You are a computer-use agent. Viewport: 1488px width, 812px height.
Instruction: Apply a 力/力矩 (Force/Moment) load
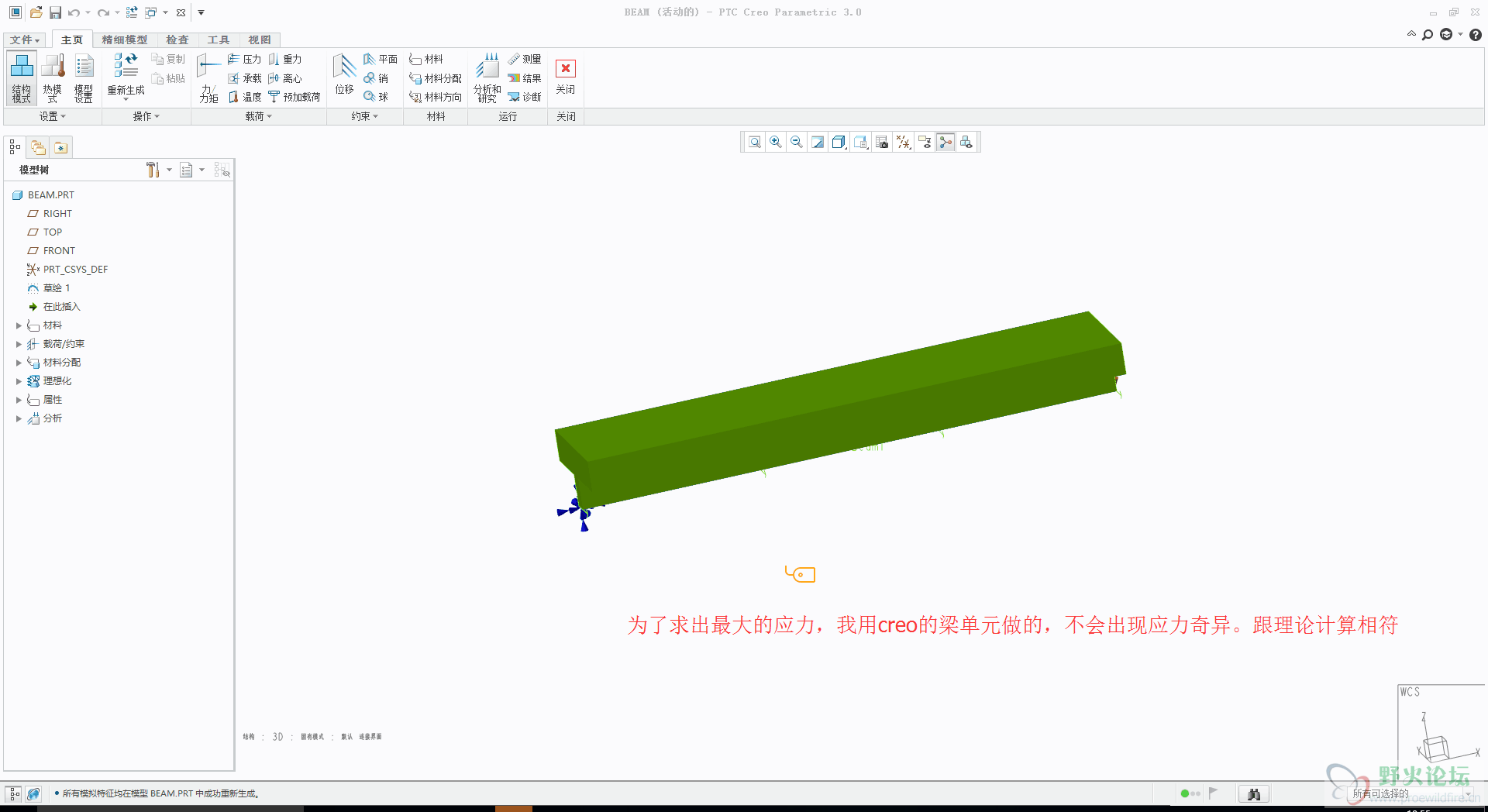coord(208,77)
